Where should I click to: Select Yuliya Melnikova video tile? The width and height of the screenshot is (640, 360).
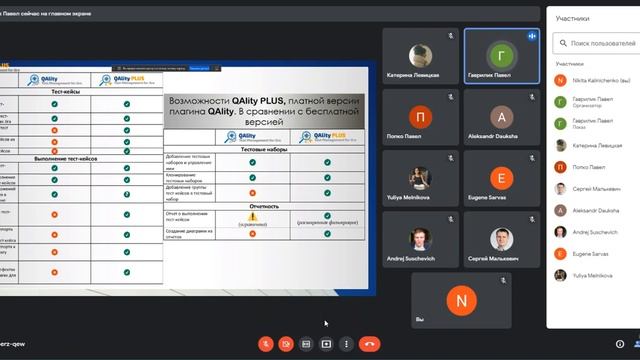[420, 178]
